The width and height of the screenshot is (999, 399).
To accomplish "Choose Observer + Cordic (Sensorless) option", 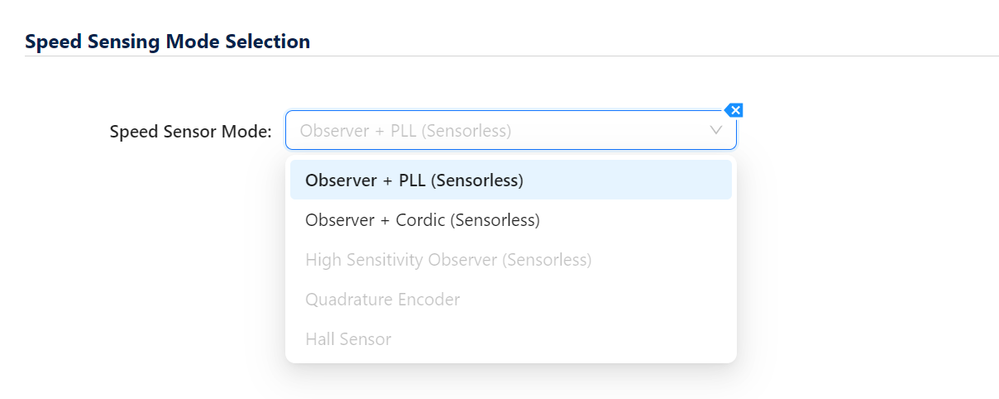I will tap(511, 220).
